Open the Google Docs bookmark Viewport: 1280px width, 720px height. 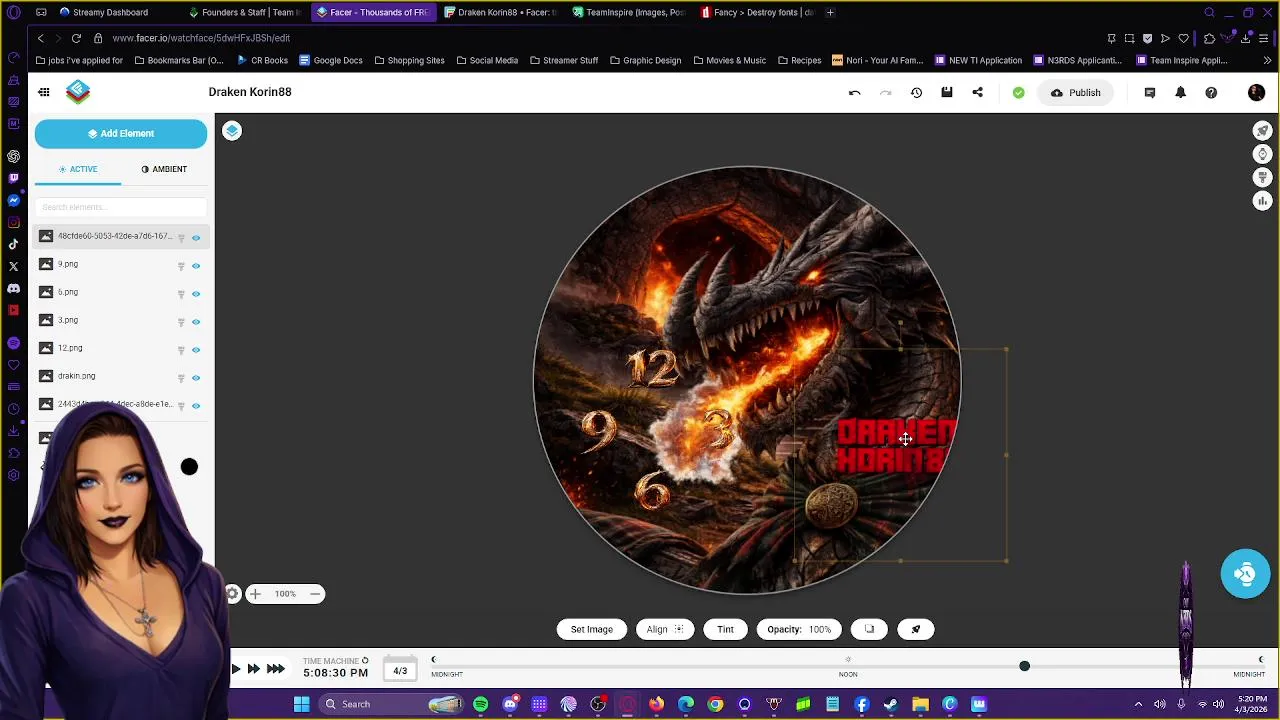pyautogui.click(x=330, y=60)
